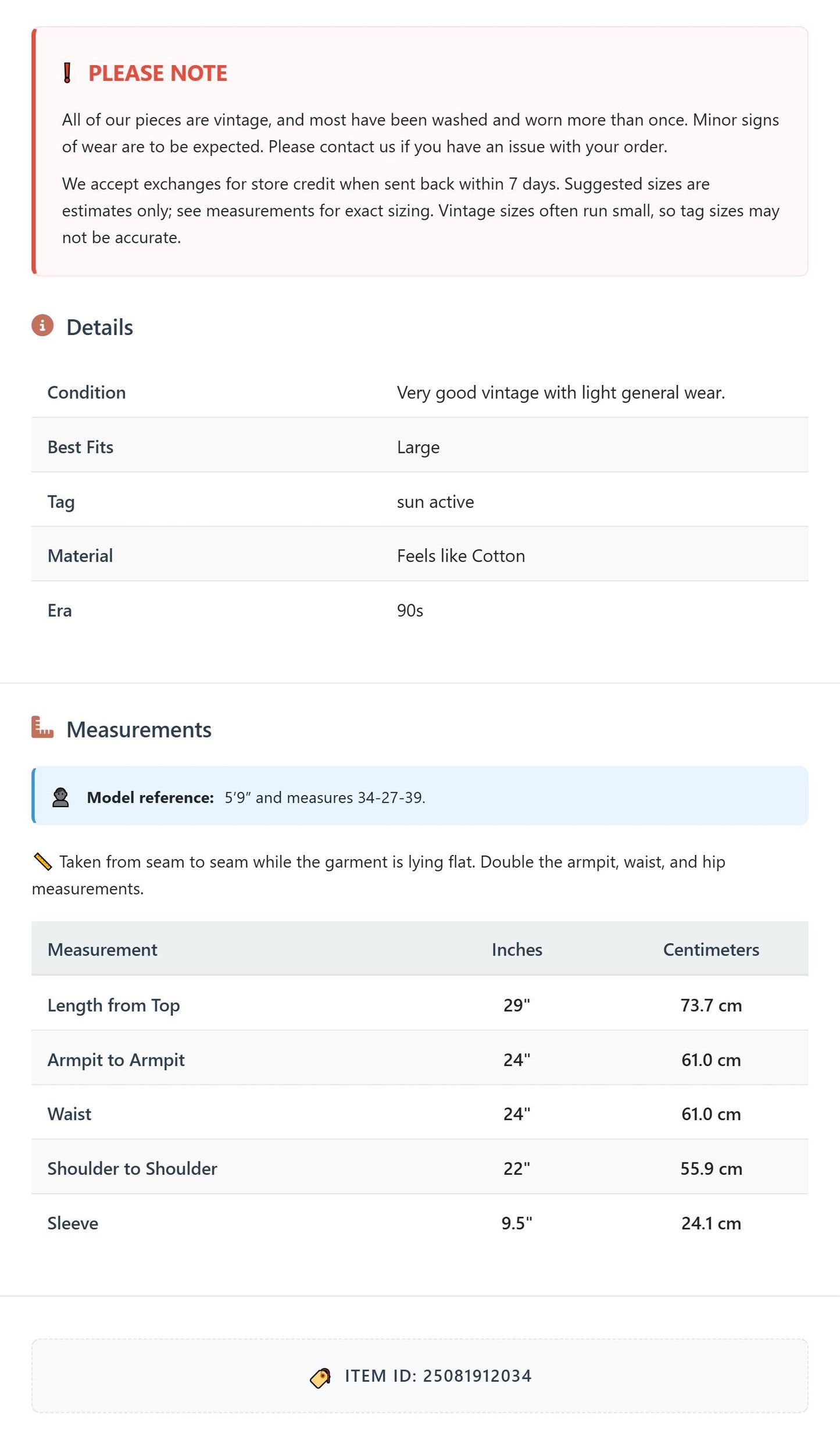Click the model reference person icon

click(60, 797)
